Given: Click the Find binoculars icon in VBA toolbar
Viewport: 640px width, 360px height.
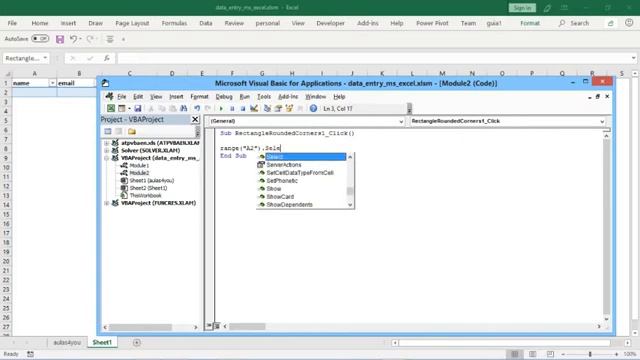Looking at the screenshot, I should point(184,109).
